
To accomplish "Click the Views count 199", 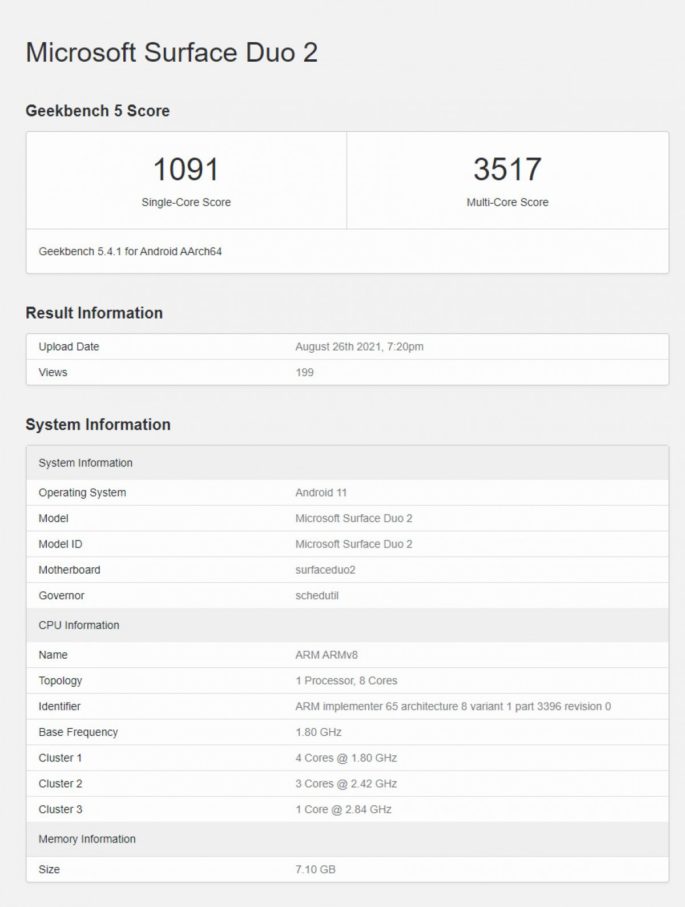I will (305, 372).
